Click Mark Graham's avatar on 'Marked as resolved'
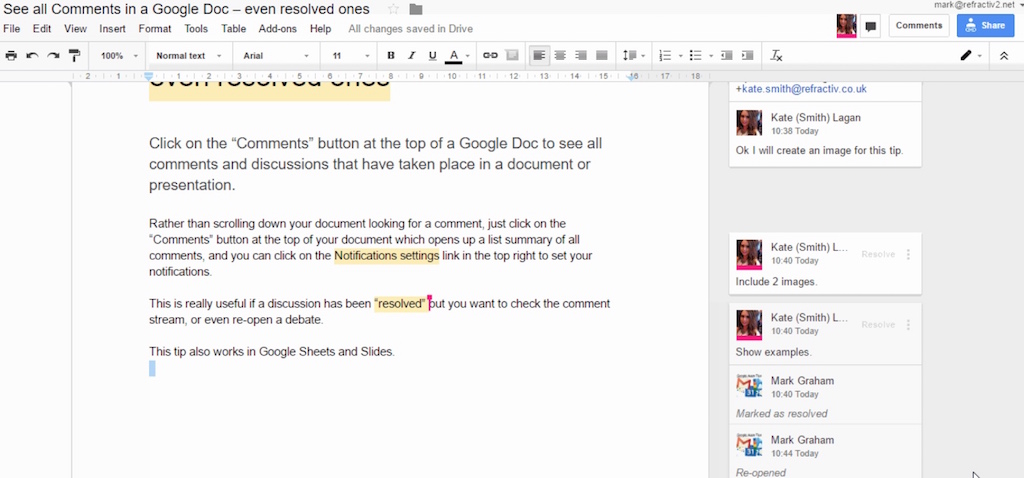The width and height of the screenshot is (1024, 478). pyautogui.click(x=749, y=386)
